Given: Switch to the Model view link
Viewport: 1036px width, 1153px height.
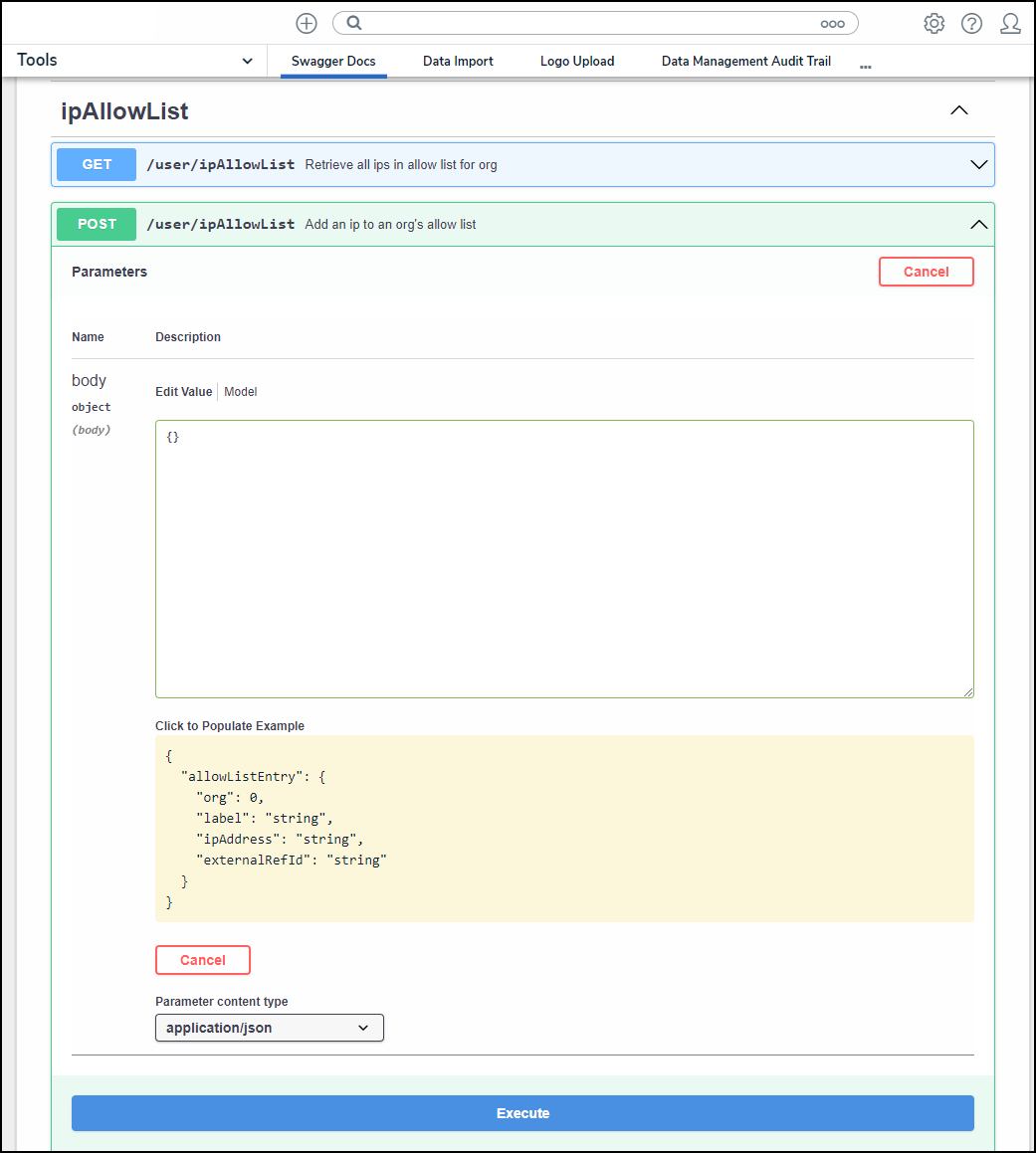Looking at the screenshot, I should click(241, 392).
